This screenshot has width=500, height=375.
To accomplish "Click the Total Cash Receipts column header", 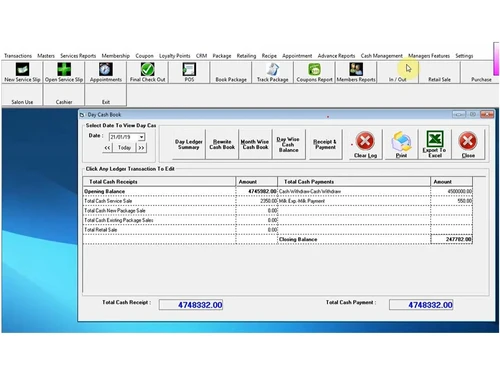I will [159, 182].
